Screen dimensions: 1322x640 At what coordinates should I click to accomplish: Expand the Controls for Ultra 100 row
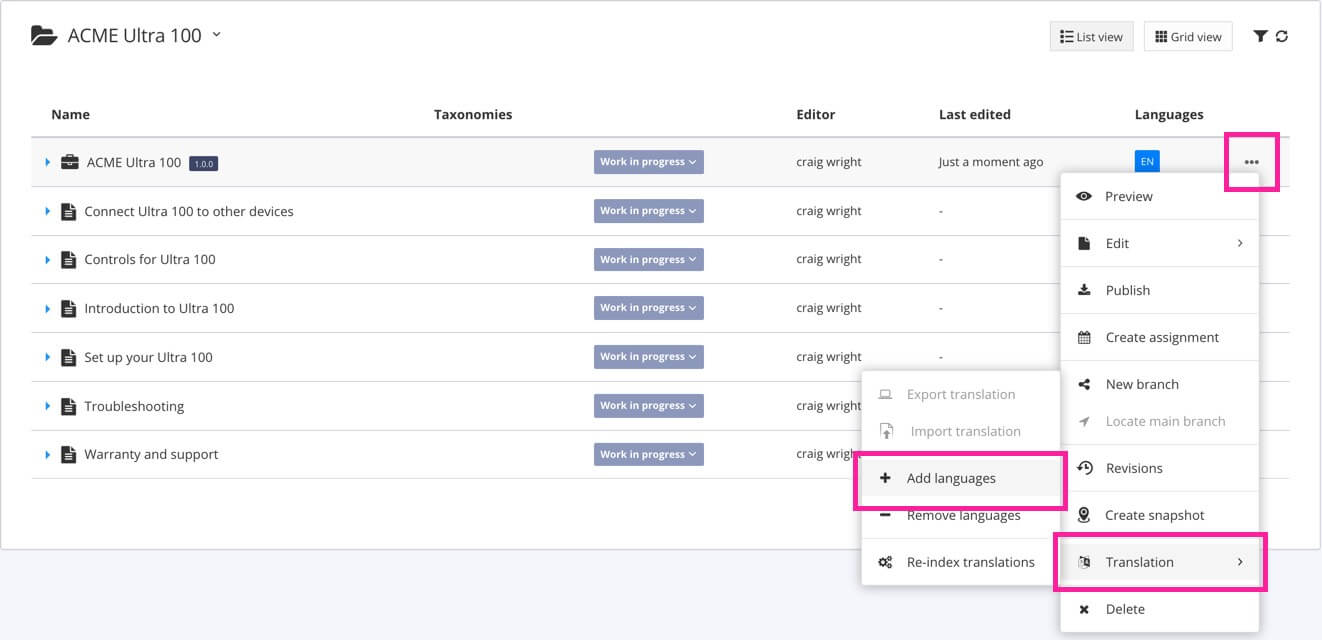pos(47,259)
